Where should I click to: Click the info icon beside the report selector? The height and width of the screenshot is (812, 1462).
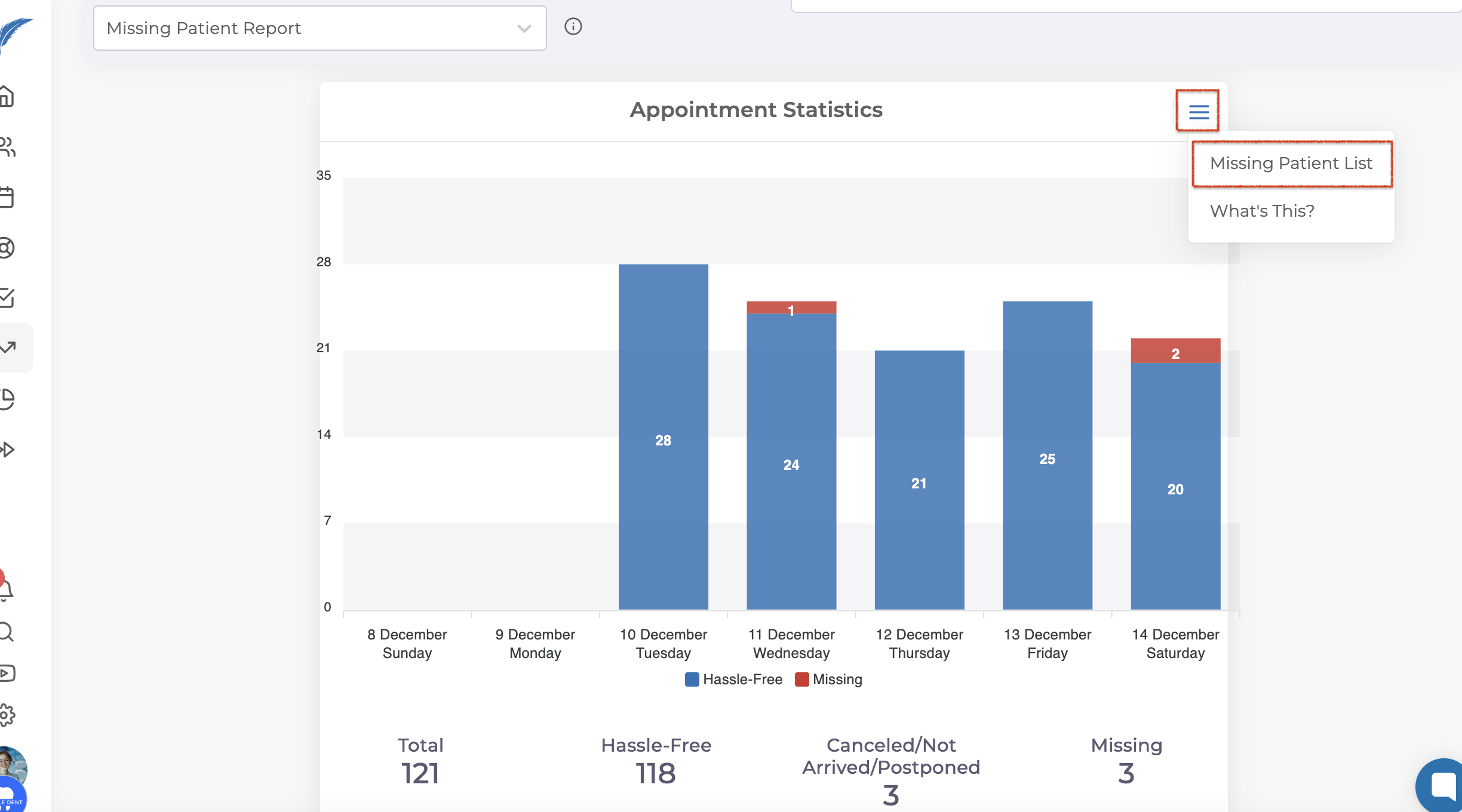573,27
